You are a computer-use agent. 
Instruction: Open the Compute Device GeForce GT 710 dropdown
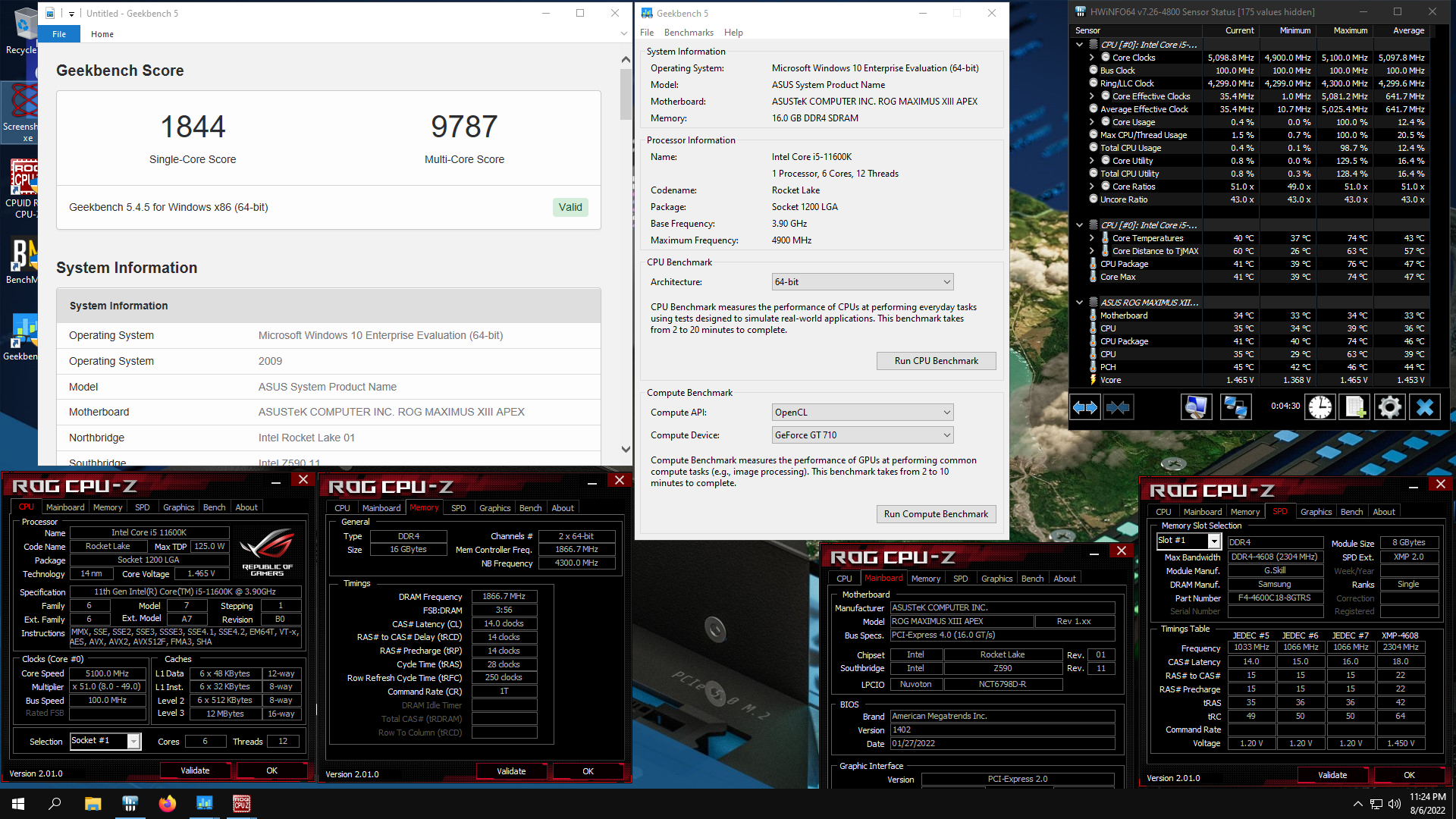point(862,435)
